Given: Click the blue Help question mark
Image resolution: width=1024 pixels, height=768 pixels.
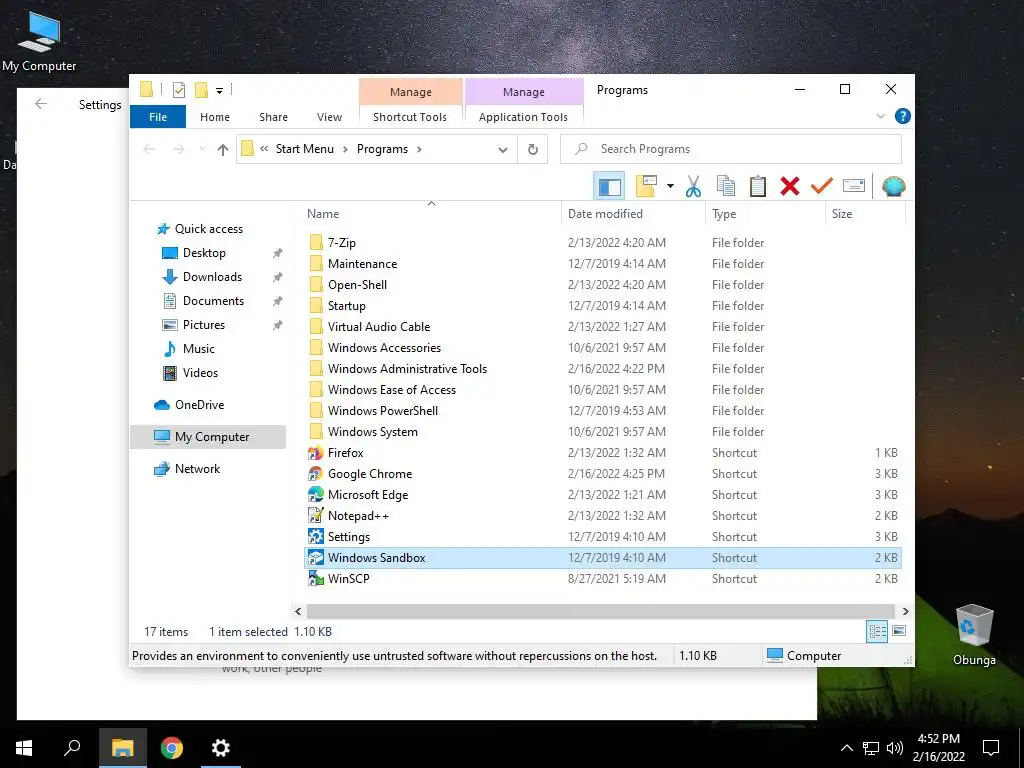Looking at the screenshot, I should 903,116.
